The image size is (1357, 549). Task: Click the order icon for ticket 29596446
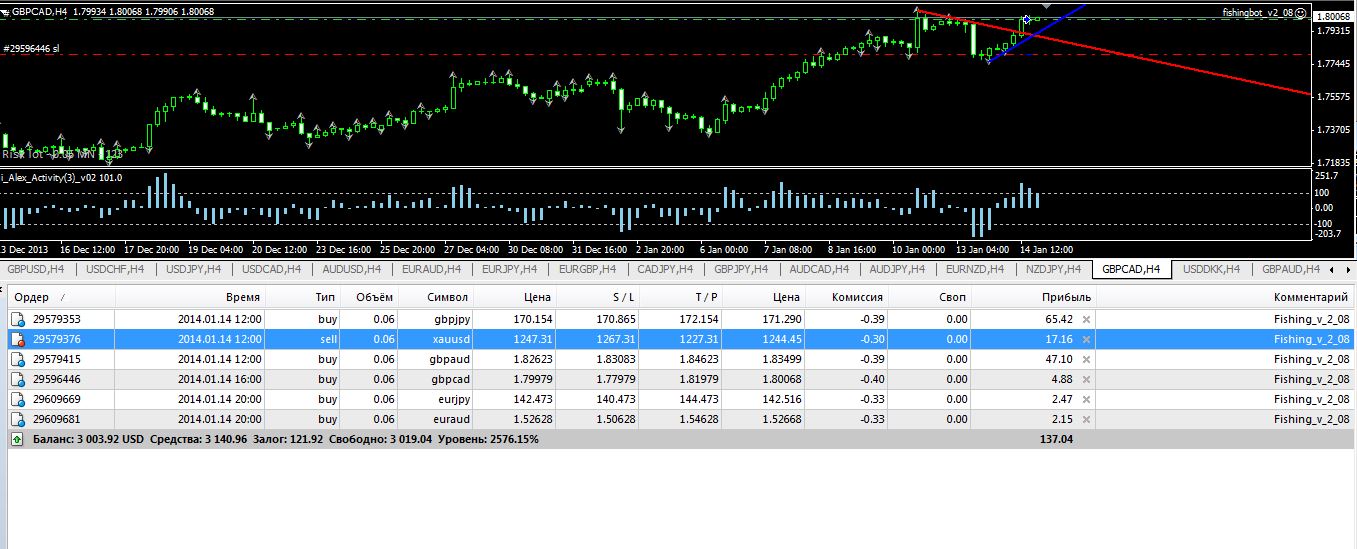[x=18, y=379]
